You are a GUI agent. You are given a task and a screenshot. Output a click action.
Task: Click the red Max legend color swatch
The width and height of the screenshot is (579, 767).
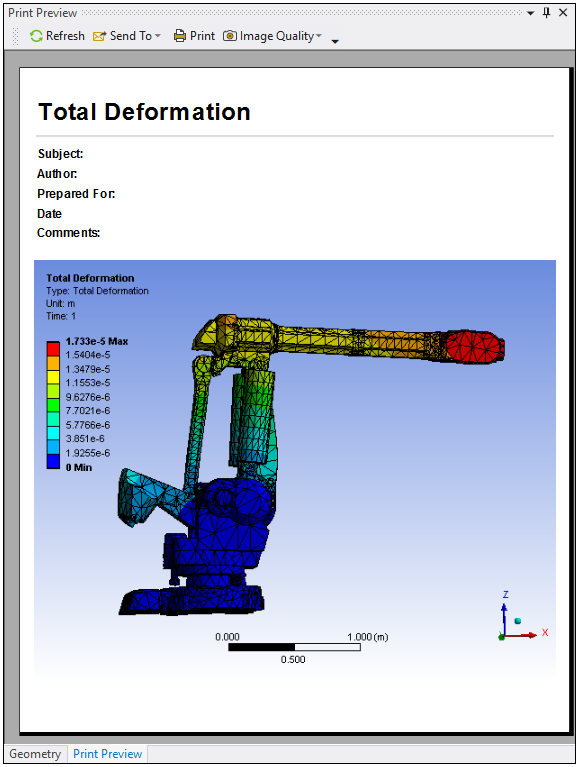53,348
